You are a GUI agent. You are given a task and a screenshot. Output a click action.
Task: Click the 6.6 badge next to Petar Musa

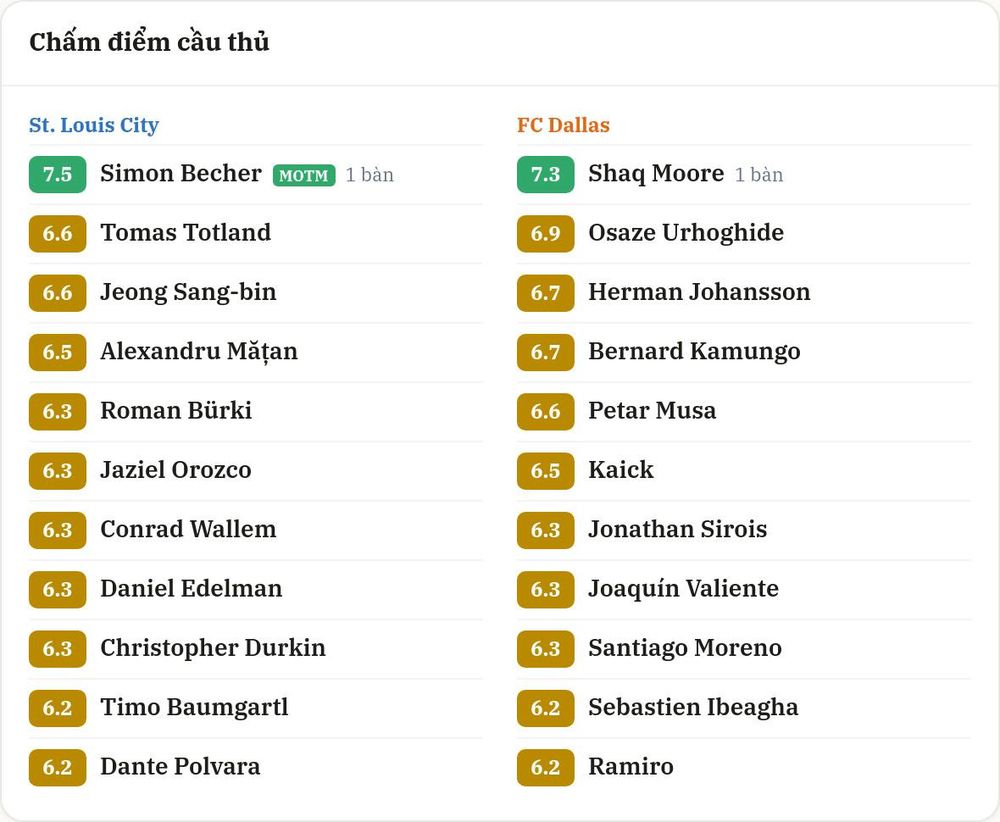(x=545, y=411)
